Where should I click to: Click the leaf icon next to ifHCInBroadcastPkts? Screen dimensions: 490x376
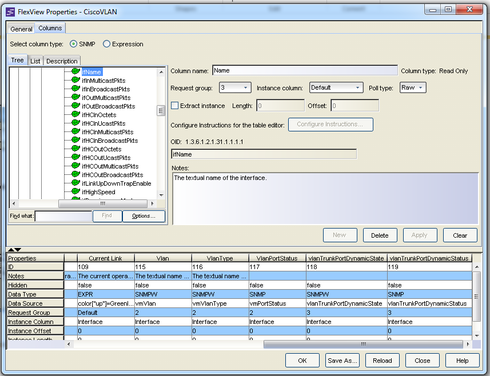tap(76, 140)
